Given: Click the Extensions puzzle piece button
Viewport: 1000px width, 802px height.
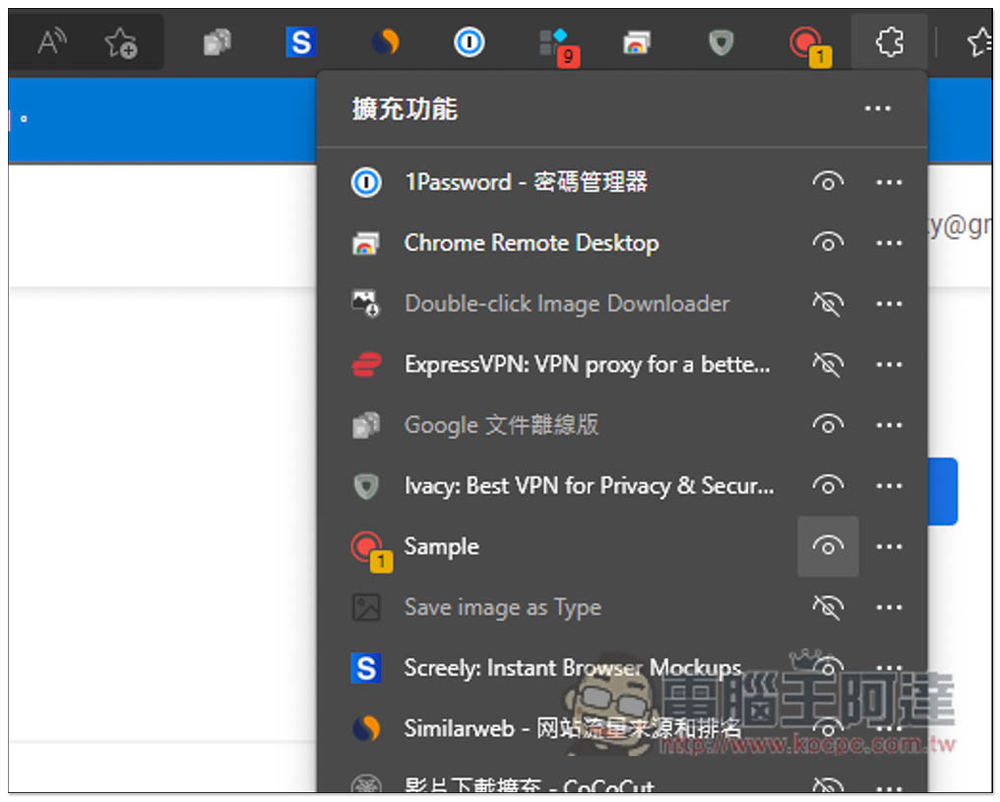Looking at the screenshot, I should pos(889,42).
